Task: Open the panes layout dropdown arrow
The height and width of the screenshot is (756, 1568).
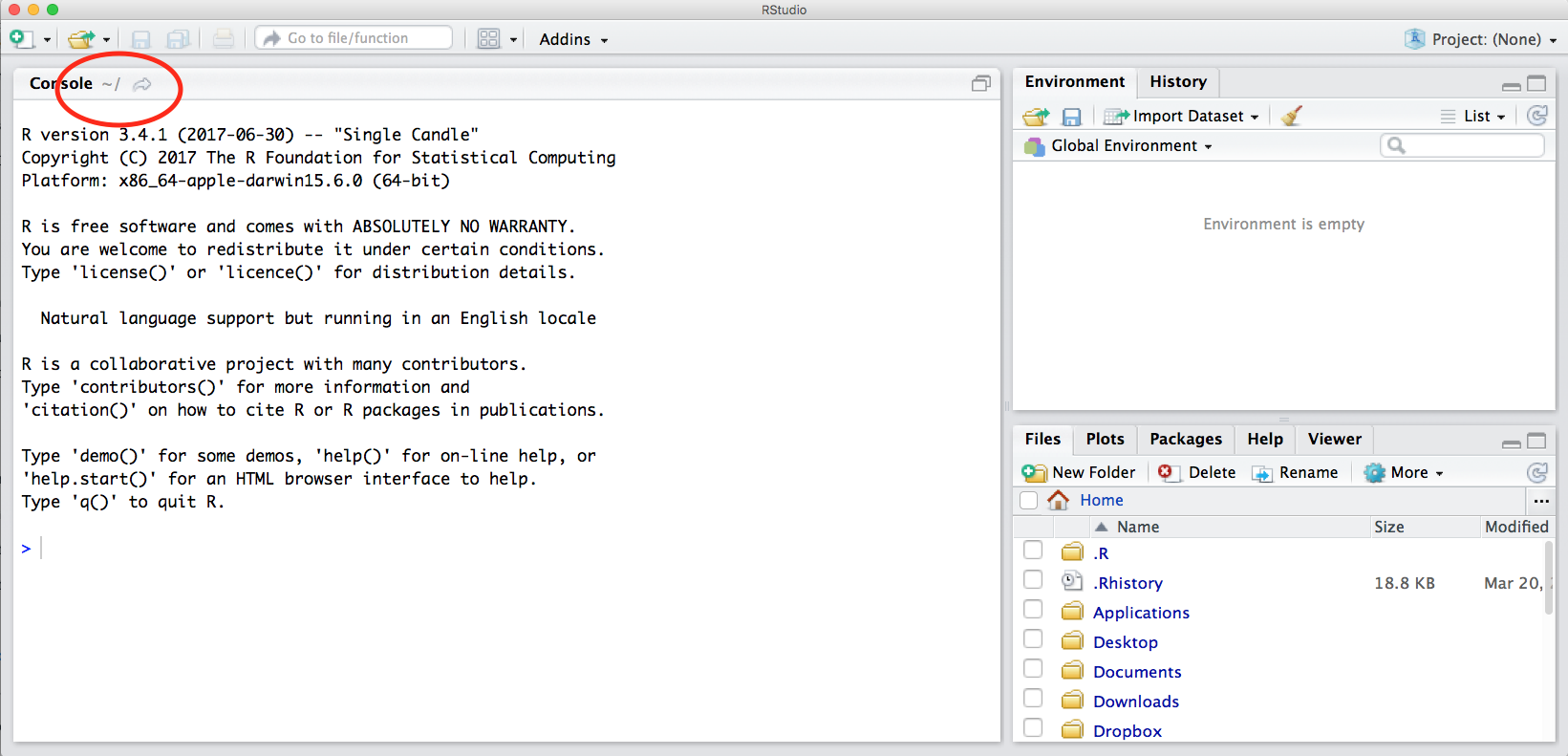Action: (513, 40)
